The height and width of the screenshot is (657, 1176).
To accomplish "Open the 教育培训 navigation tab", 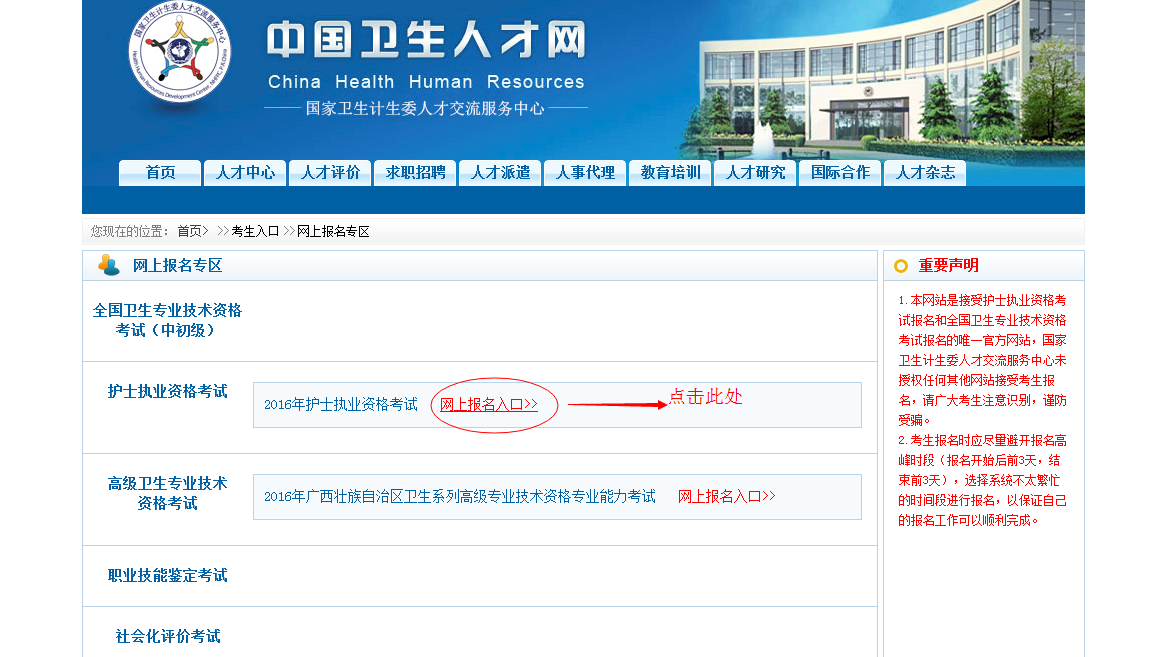I will [x=670, y=173].
